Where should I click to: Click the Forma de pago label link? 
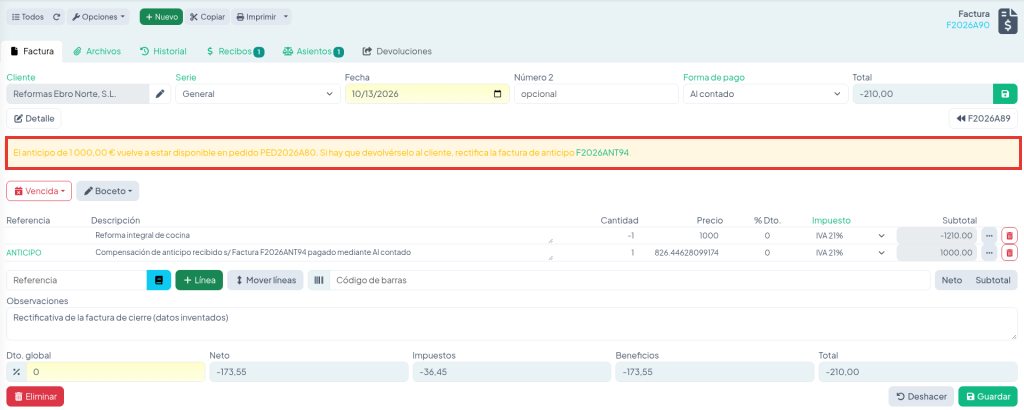tap(714, 77)
